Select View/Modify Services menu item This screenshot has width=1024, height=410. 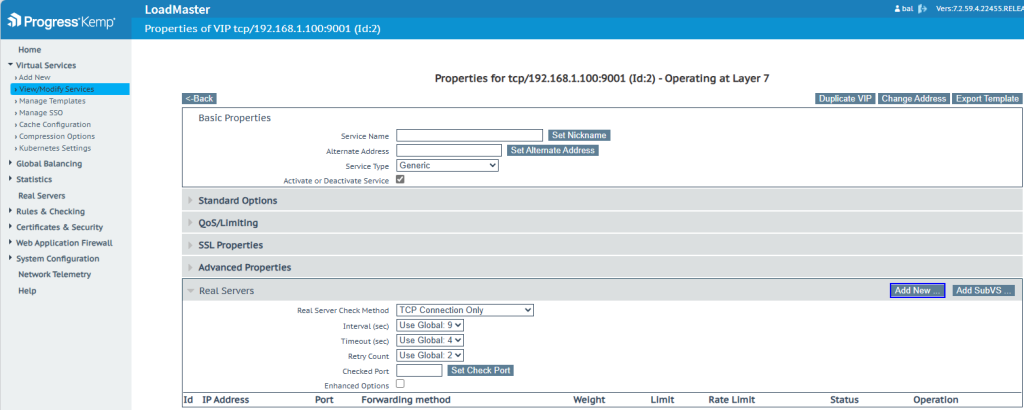tap(70, 89)
